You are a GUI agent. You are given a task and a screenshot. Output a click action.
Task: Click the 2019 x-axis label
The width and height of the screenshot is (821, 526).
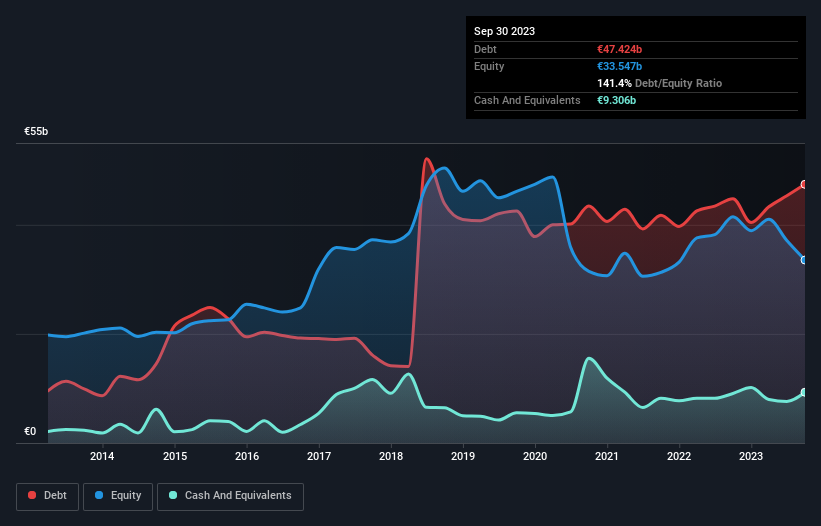463,456
